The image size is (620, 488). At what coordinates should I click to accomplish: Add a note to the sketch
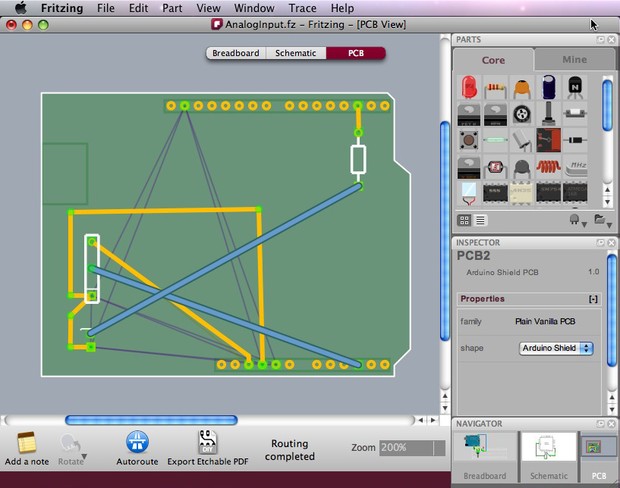click(x=27, y=442)
